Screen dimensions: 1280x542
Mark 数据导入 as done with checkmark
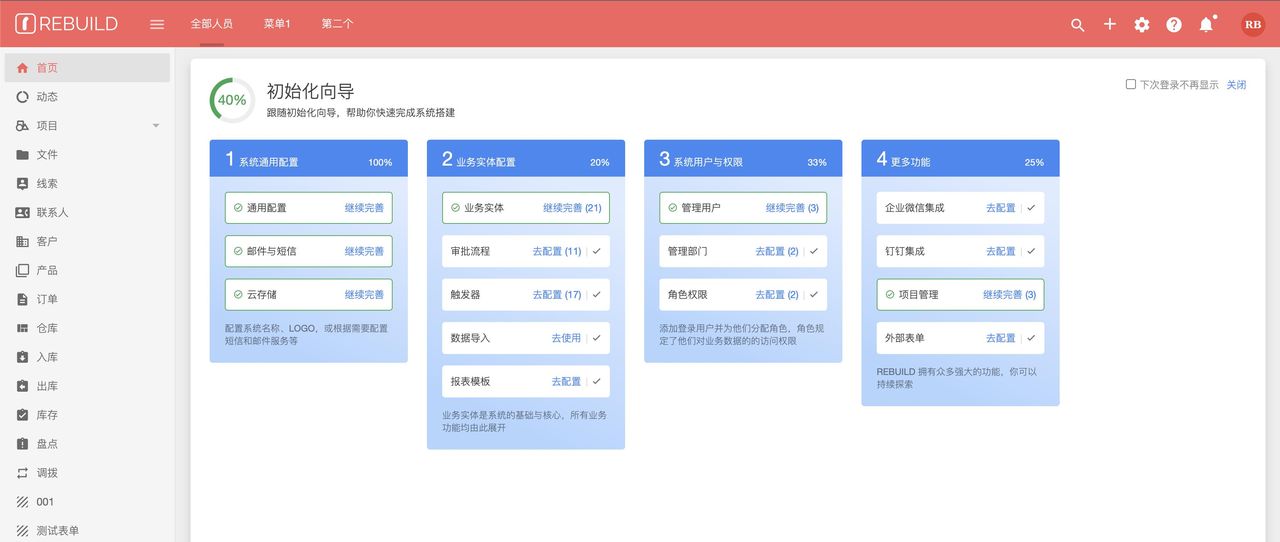click(x=597, y=338)
